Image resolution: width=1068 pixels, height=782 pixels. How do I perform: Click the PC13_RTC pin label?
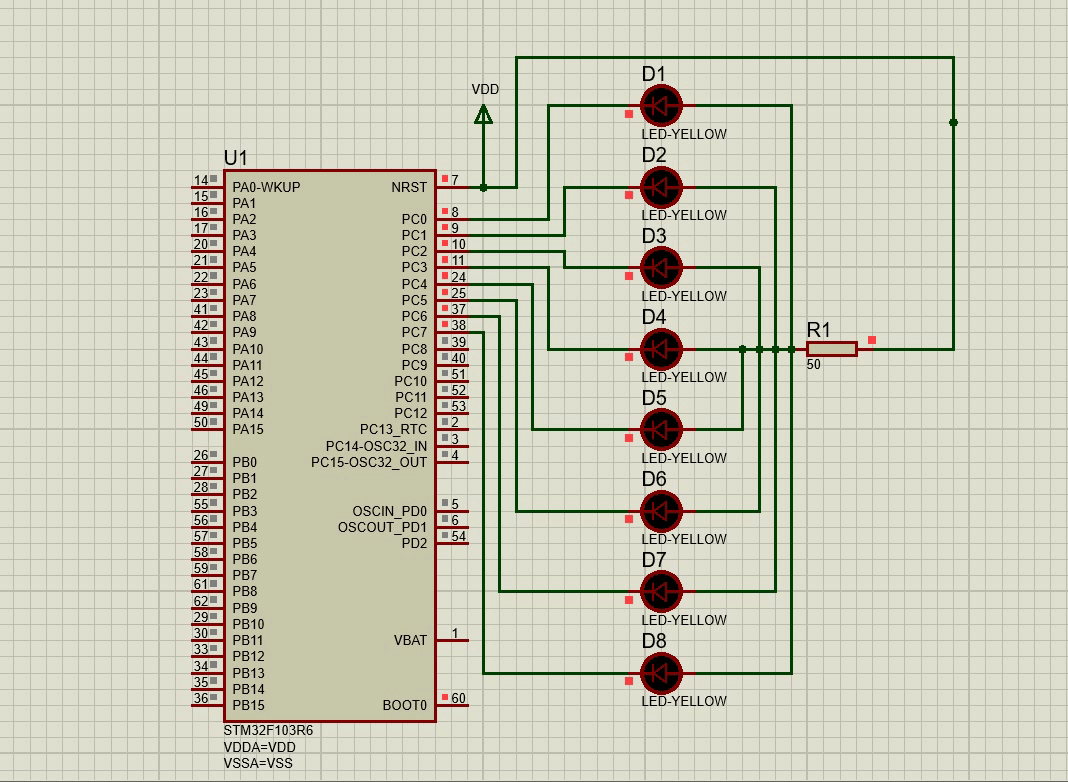(x=393, y=429)
